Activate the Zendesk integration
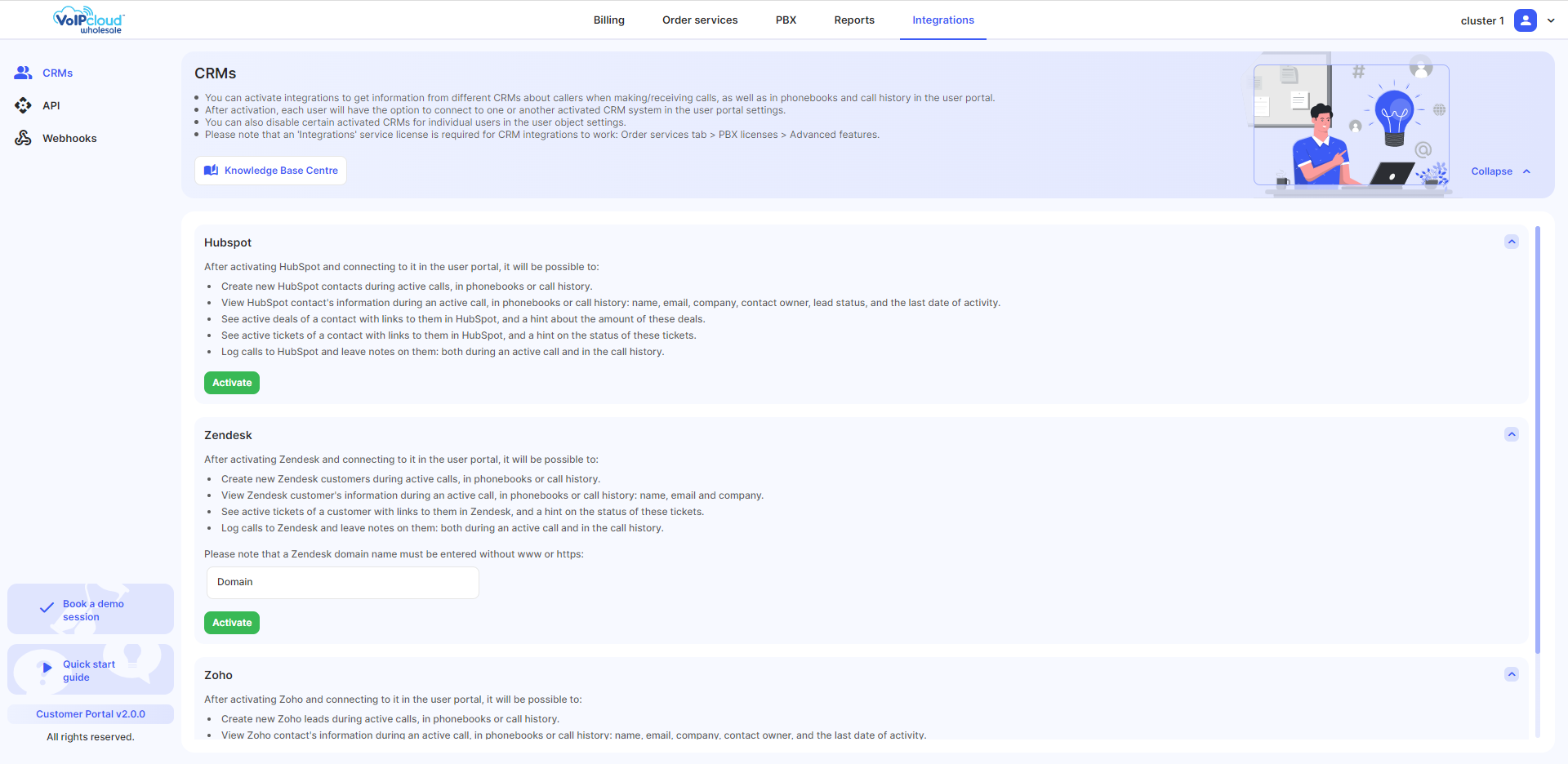The image size is (1568, 764). coord(232,623)
